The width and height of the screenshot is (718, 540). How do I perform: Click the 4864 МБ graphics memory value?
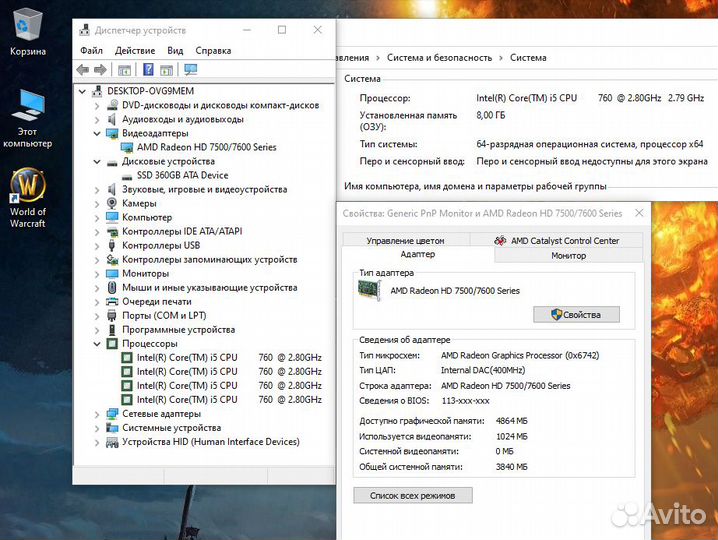click(511, 420)
